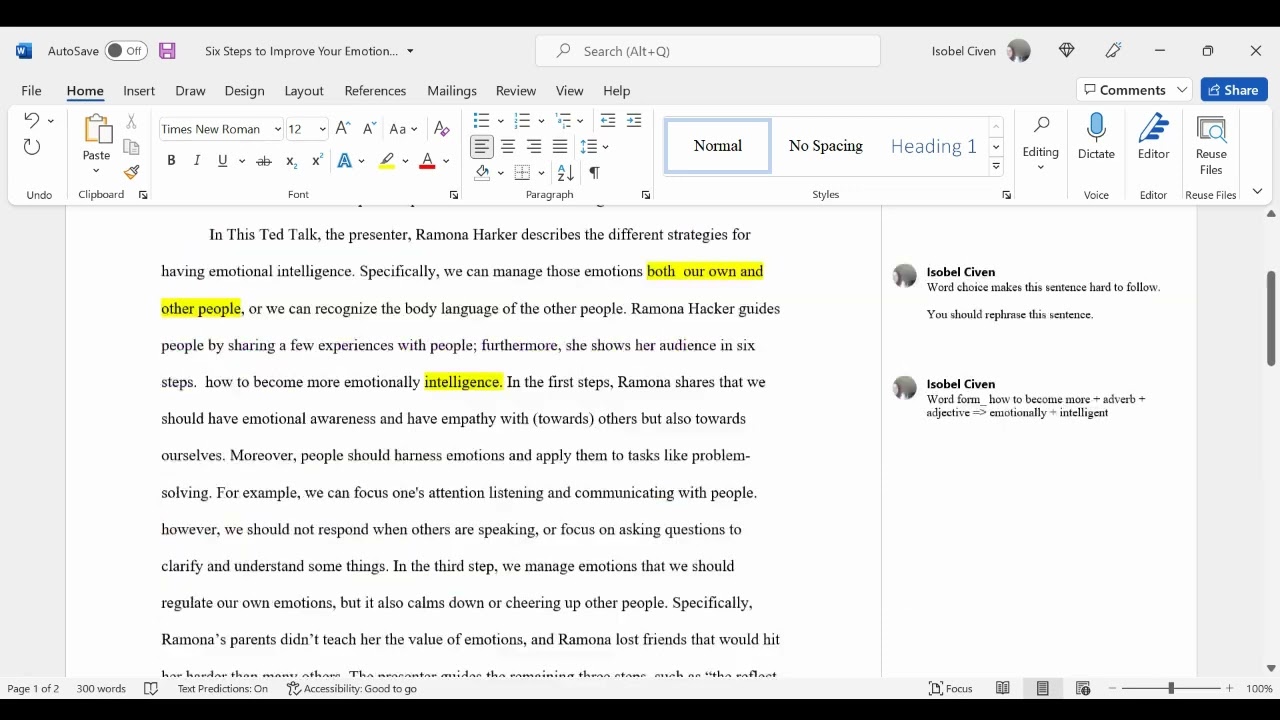1280x720 pixels.
Task: Expand the Styles gallery more arrow
Action: click(x=996, y=167)
